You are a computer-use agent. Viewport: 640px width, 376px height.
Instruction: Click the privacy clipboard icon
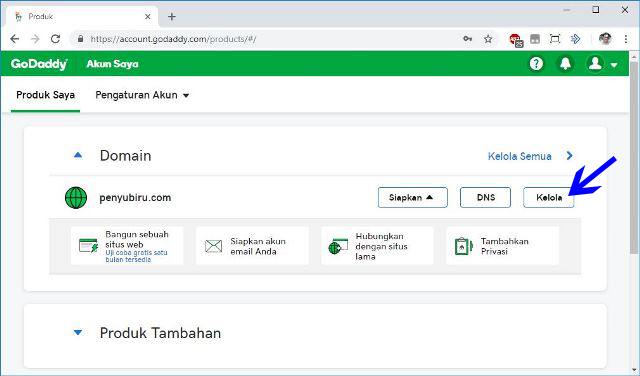tap(463, 246)
